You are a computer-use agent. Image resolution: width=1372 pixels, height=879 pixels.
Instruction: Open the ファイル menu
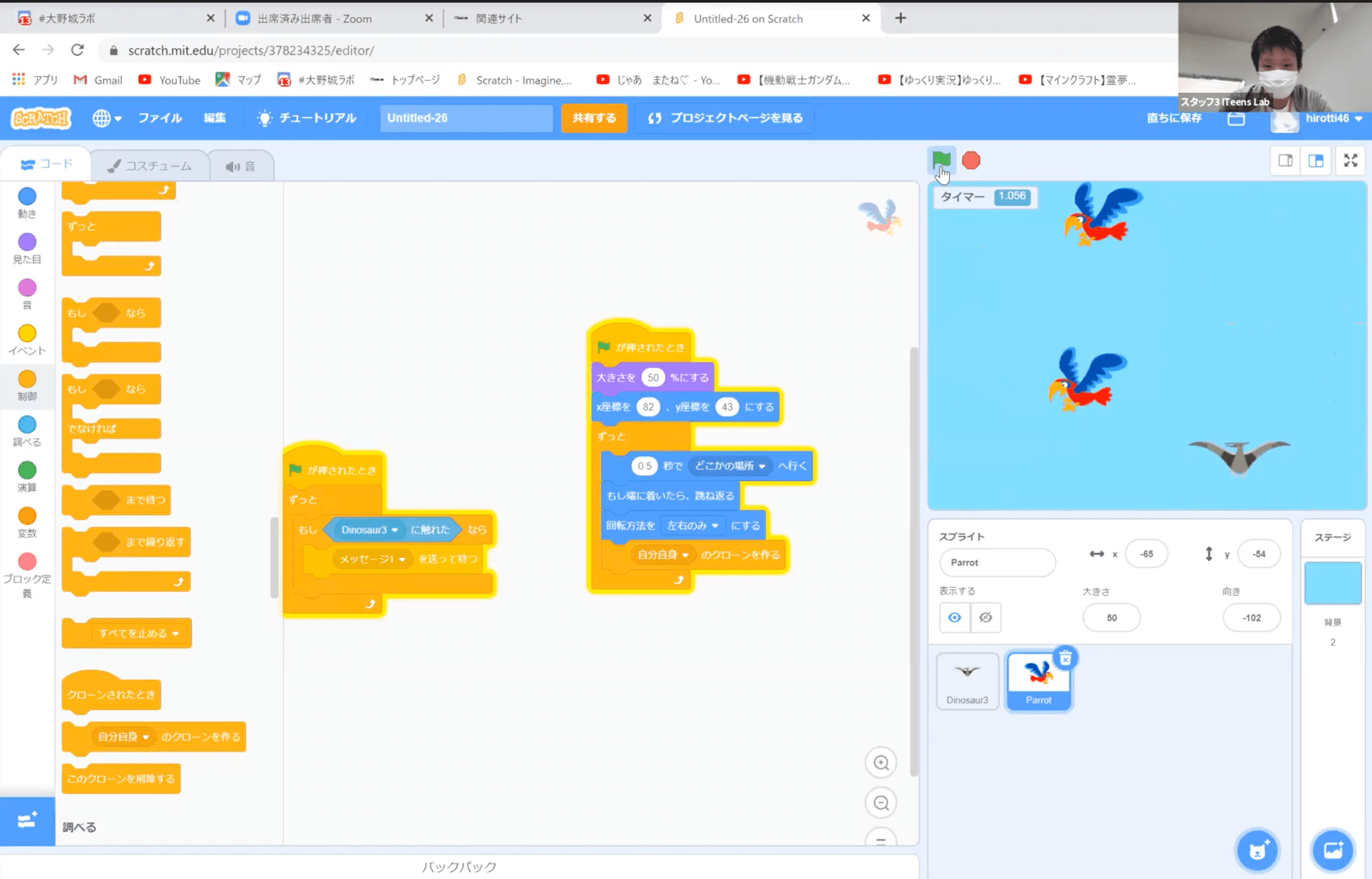160,118
